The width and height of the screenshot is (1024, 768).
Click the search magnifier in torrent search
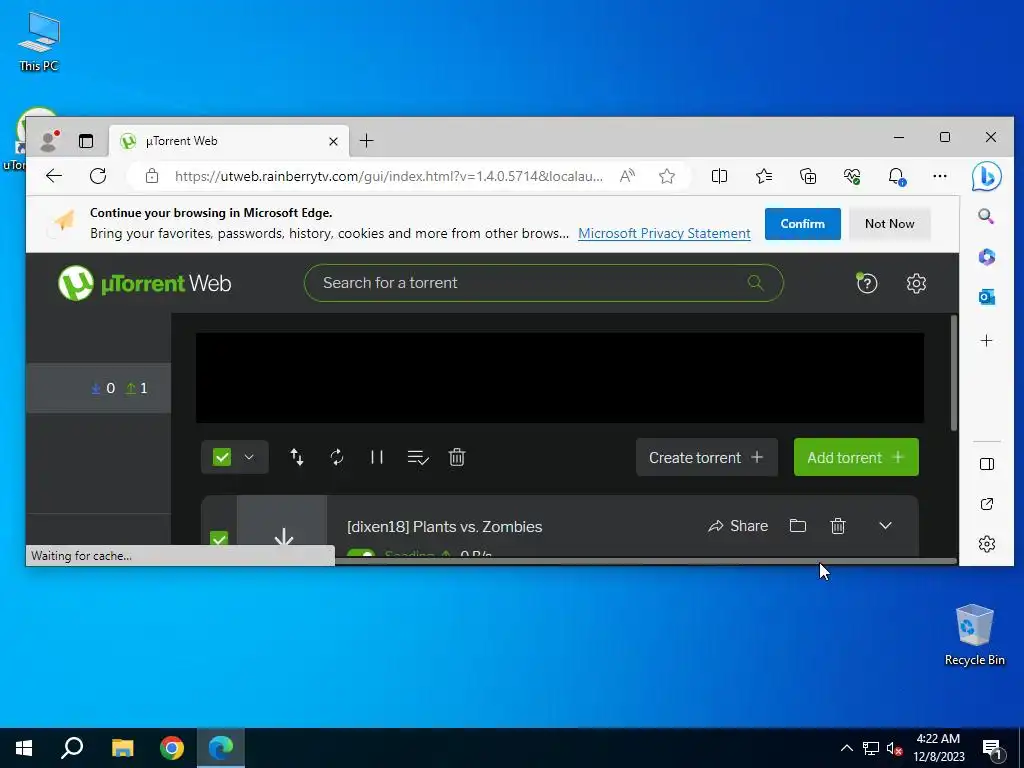pyautogui.click(x=756, y=283)
